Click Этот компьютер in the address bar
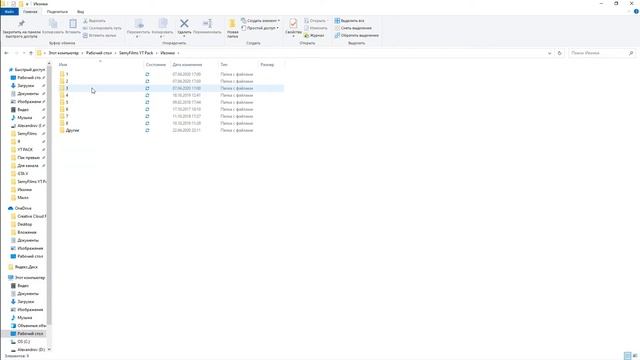640x360 pixels. pos(63,53)
